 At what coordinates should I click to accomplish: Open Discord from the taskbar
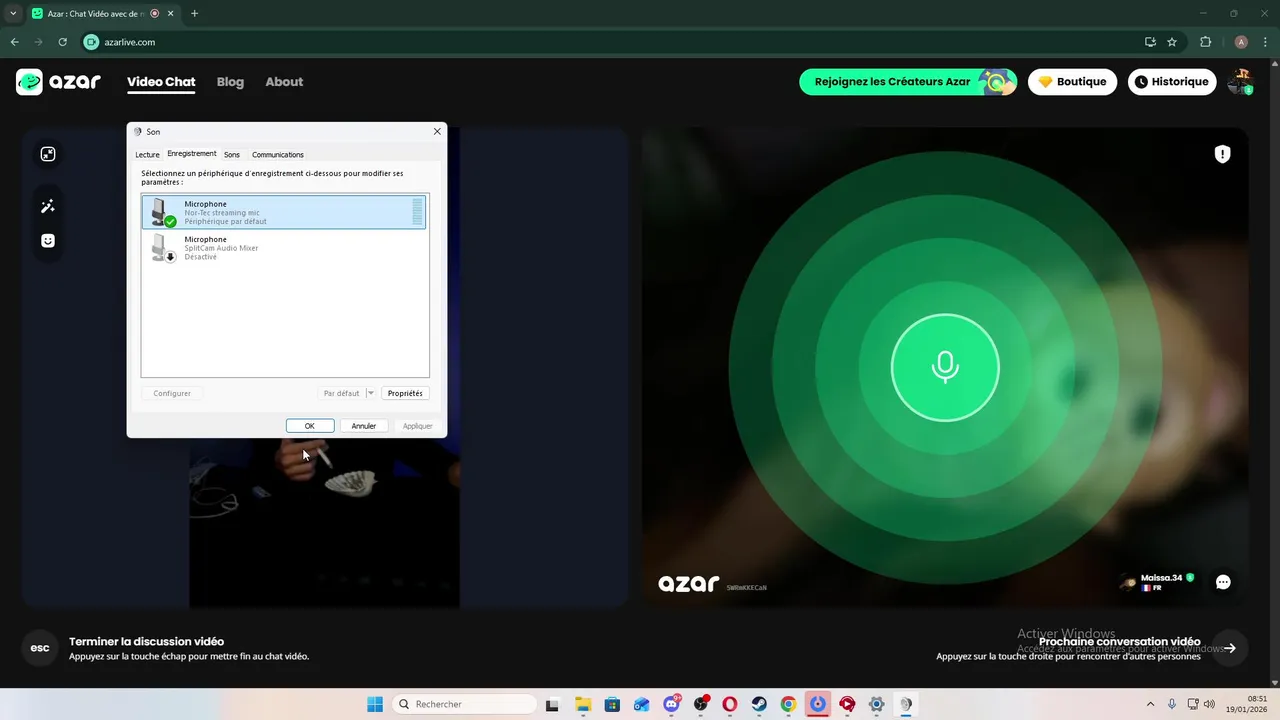[671, 704]
